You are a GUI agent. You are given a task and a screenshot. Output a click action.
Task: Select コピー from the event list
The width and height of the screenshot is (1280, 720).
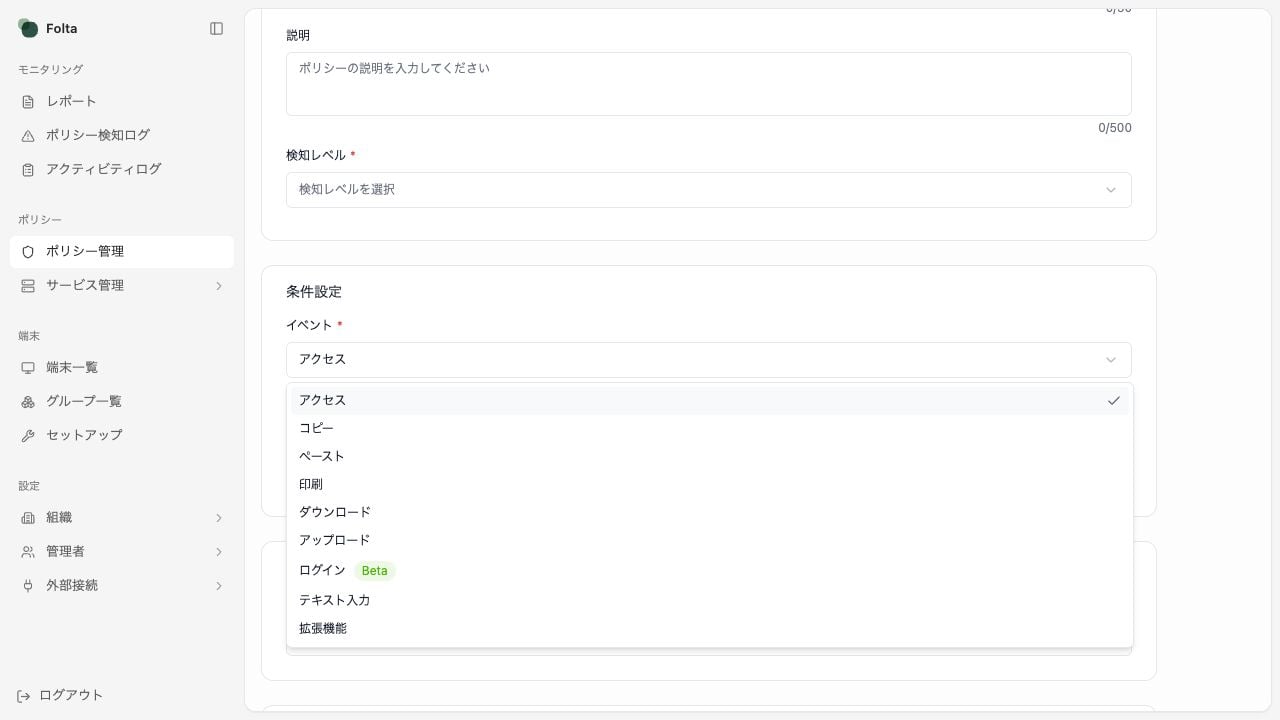pyautogui.click(x=709, y=428)
